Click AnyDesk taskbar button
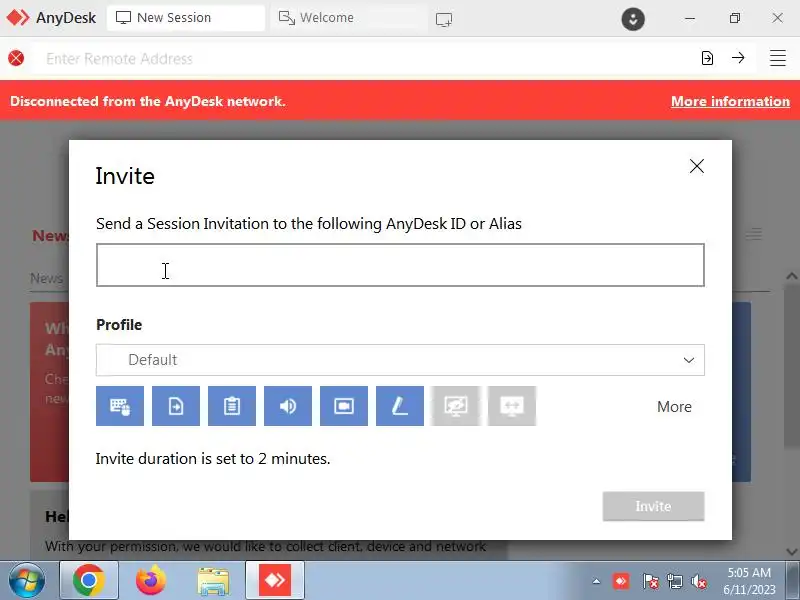Image resolution: width=800 pixels, height=600 pixels. (x=275, y=581)
